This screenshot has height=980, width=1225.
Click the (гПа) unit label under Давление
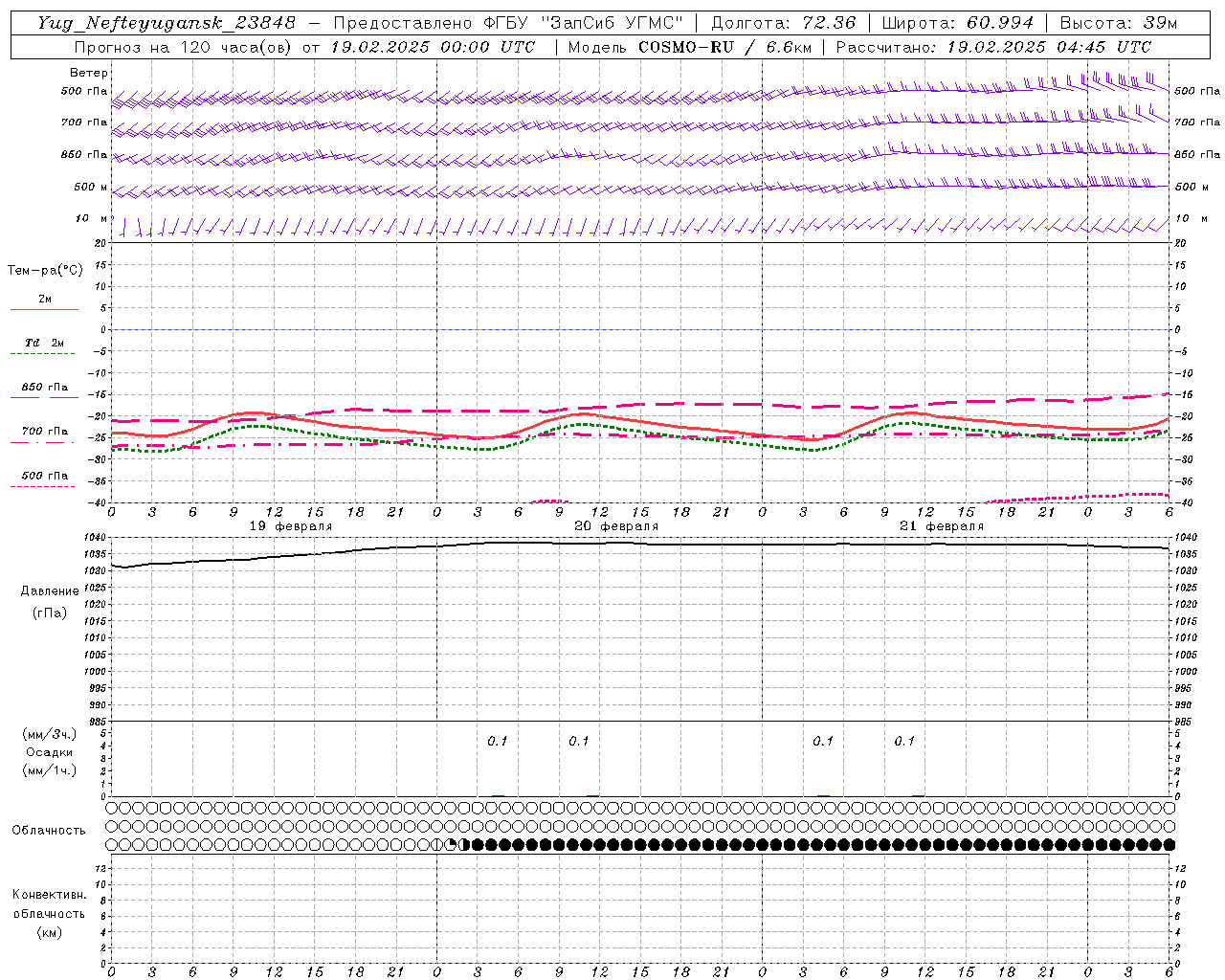tap(49, 612)
